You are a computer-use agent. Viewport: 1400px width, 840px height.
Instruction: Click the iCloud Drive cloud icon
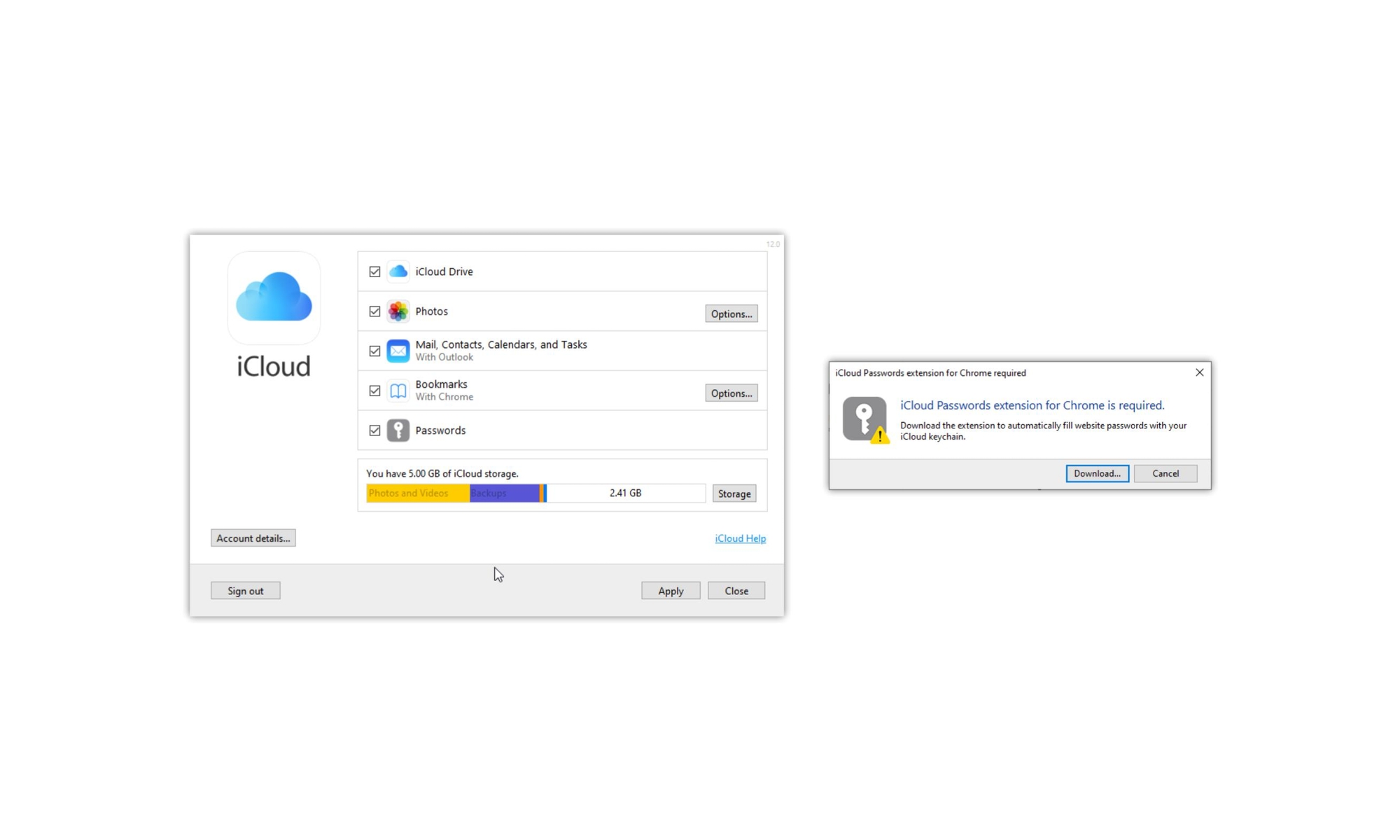coord(398,272)
